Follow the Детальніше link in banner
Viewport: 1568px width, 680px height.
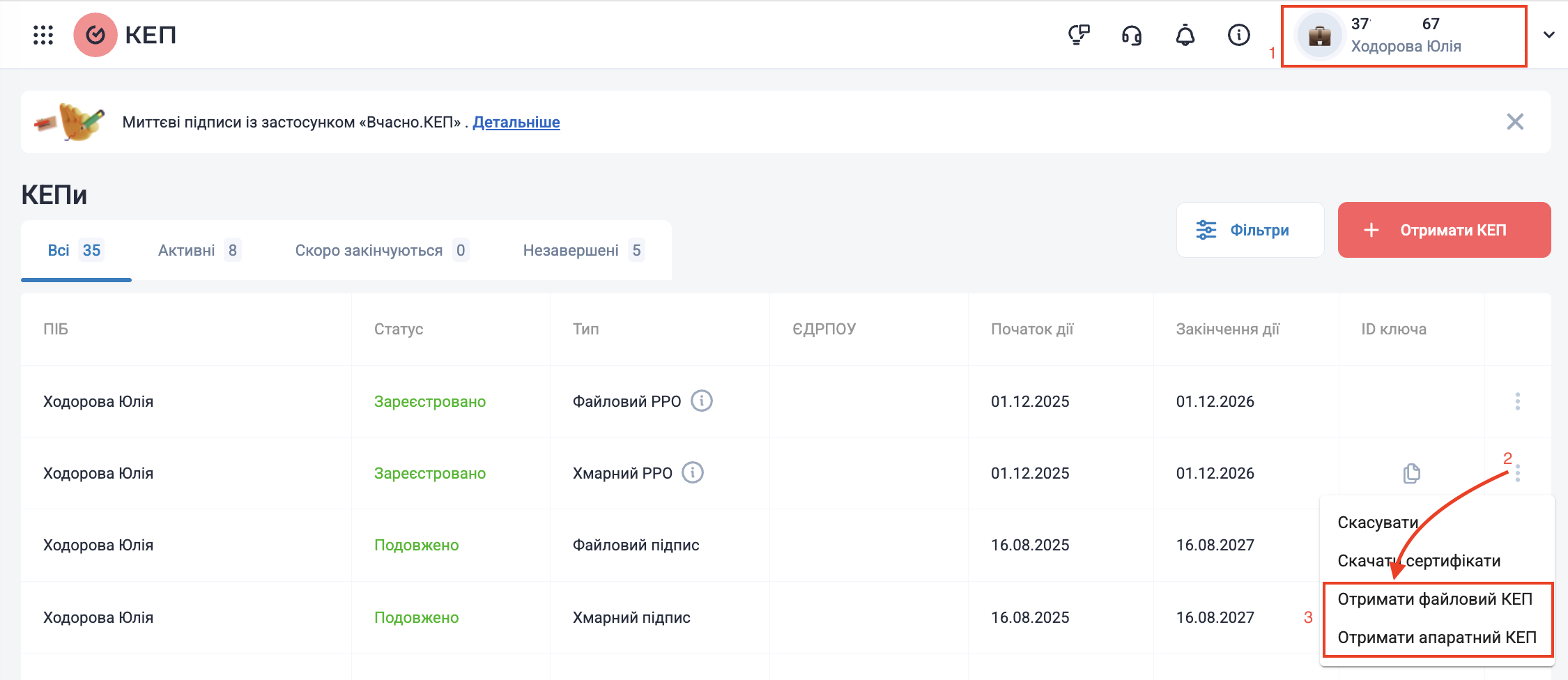point(516,122)
